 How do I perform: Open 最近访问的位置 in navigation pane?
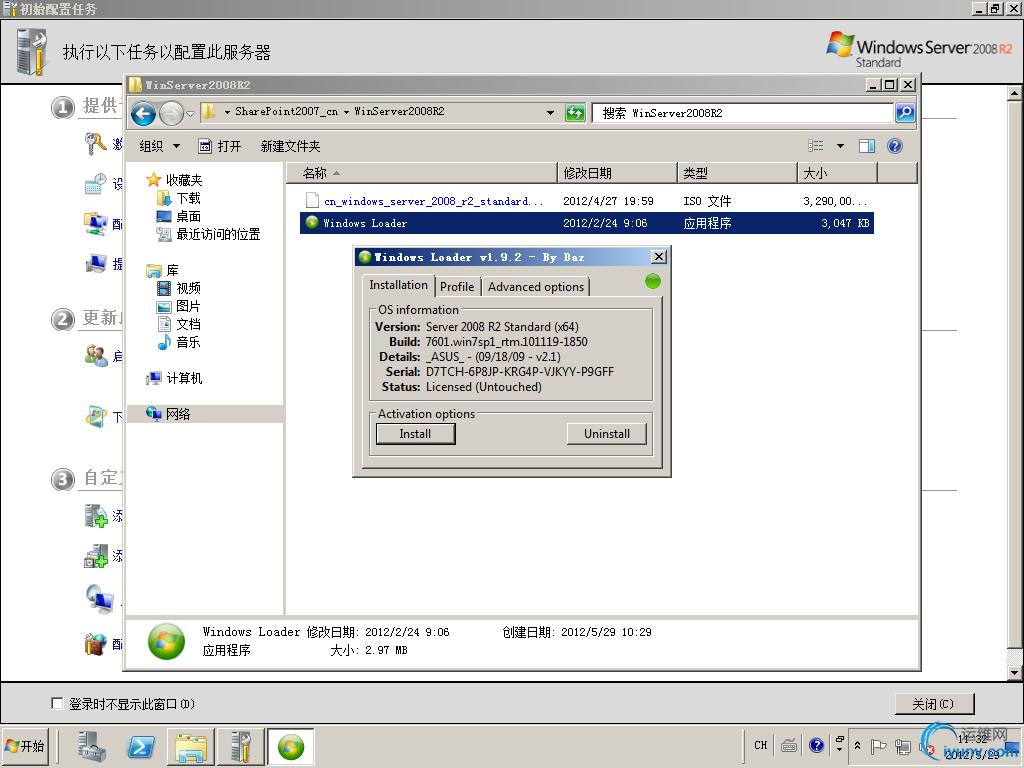coord(208,234)
